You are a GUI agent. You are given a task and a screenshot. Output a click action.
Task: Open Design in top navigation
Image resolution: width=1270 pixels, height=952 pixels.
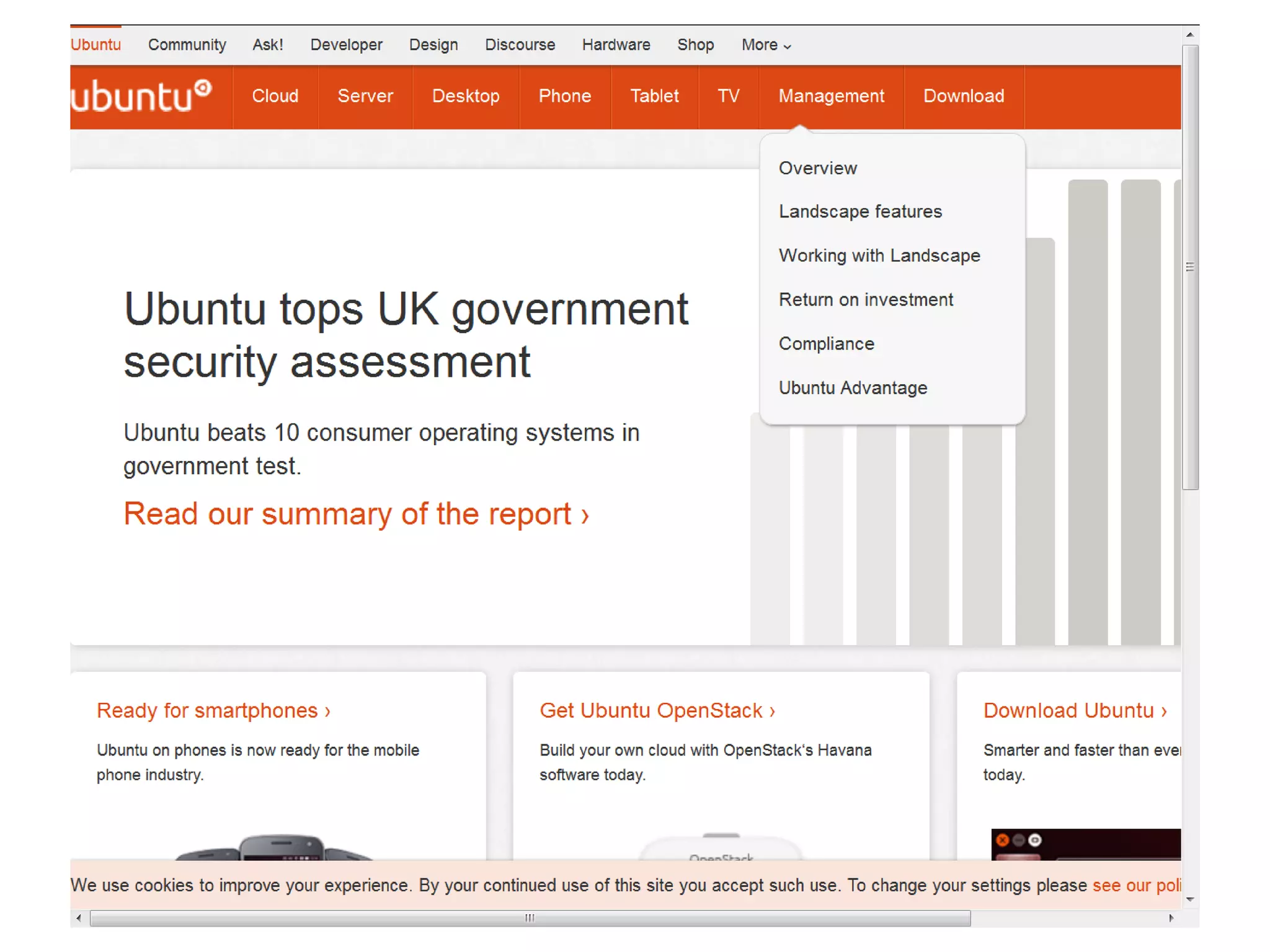433,45
